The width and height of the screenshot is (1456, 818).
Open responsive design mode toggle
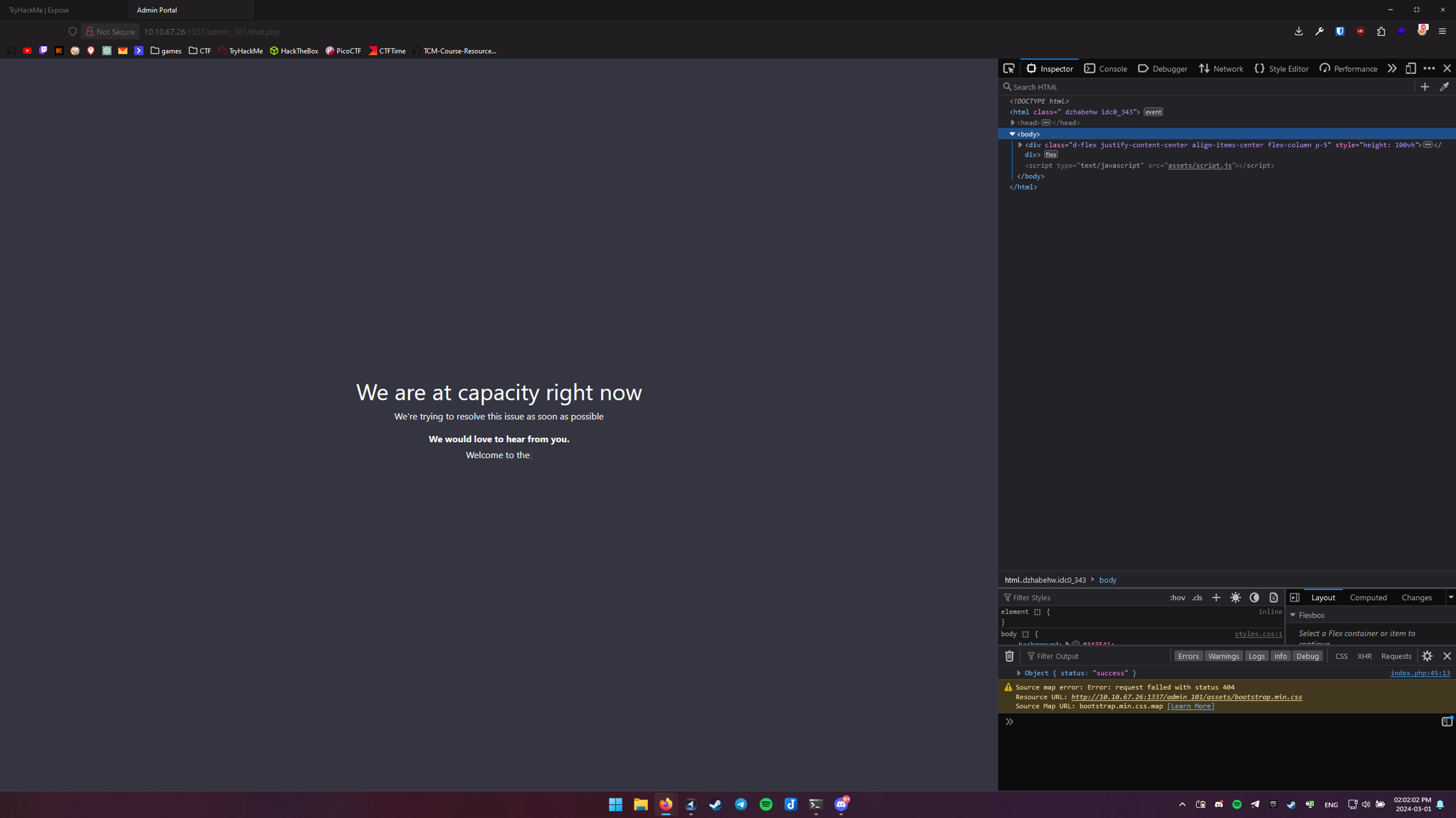(1410, 68)
